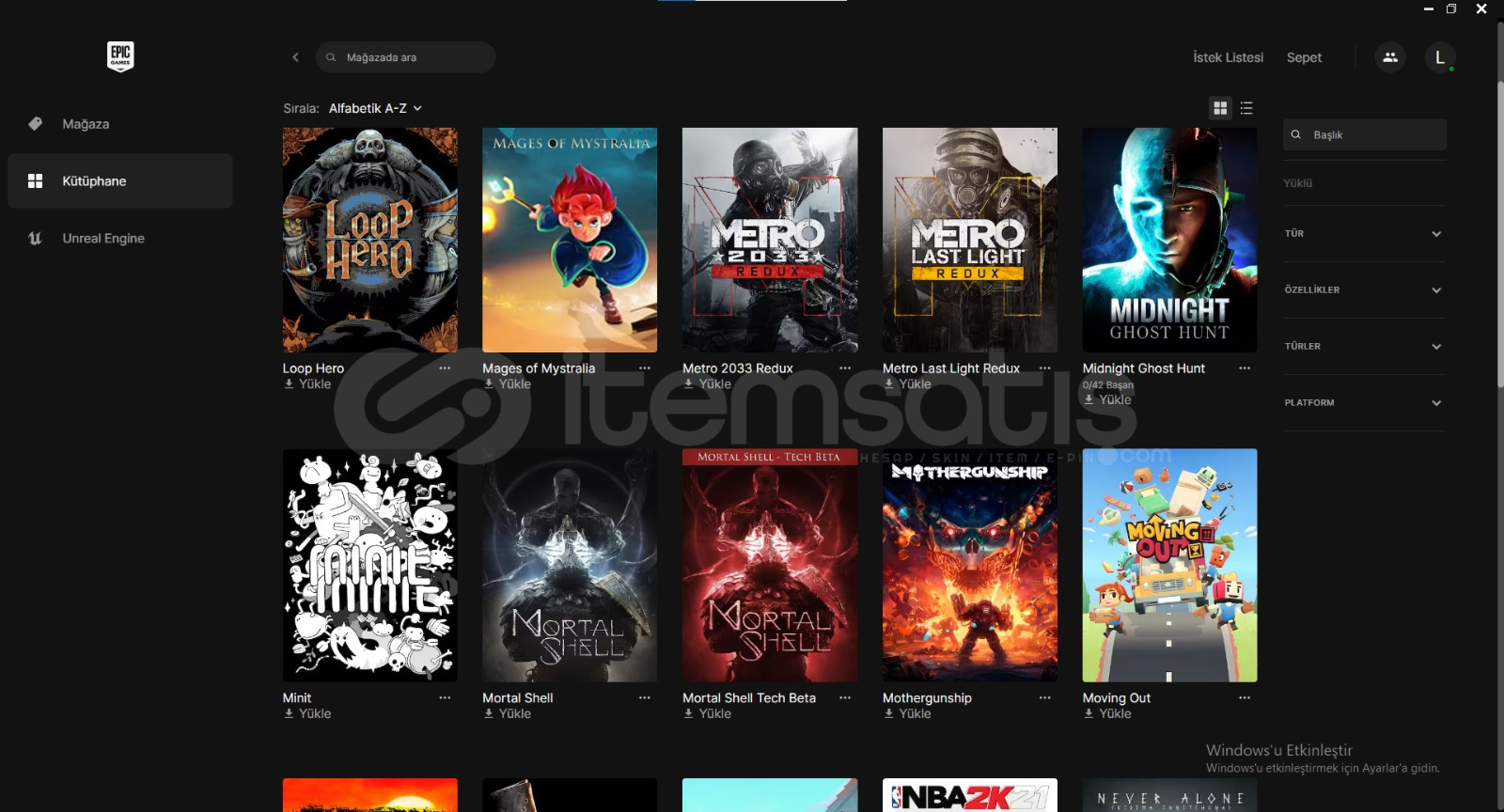Open the NBA 2K21 cover art
This screenshot has width=1504, height=812.
point(970,795)
